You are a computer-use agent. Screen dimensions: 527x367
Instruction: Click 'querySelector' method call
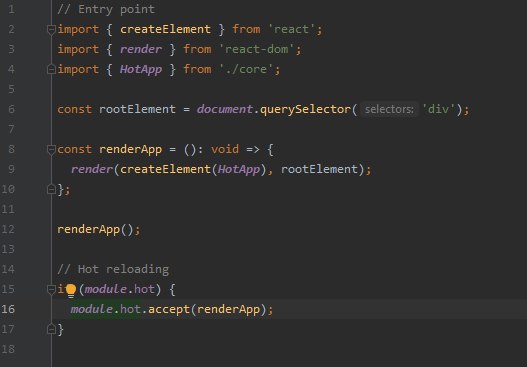[x=305, y=109]
